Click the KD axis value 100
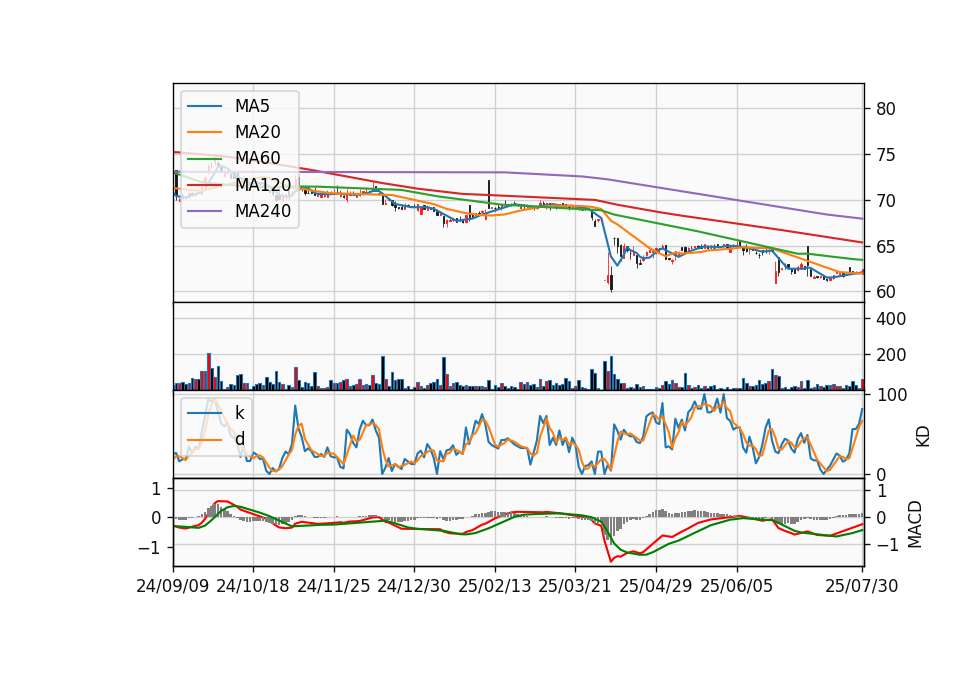The height and width of the screenshot is (690, 960). click(x=891, y=395)
